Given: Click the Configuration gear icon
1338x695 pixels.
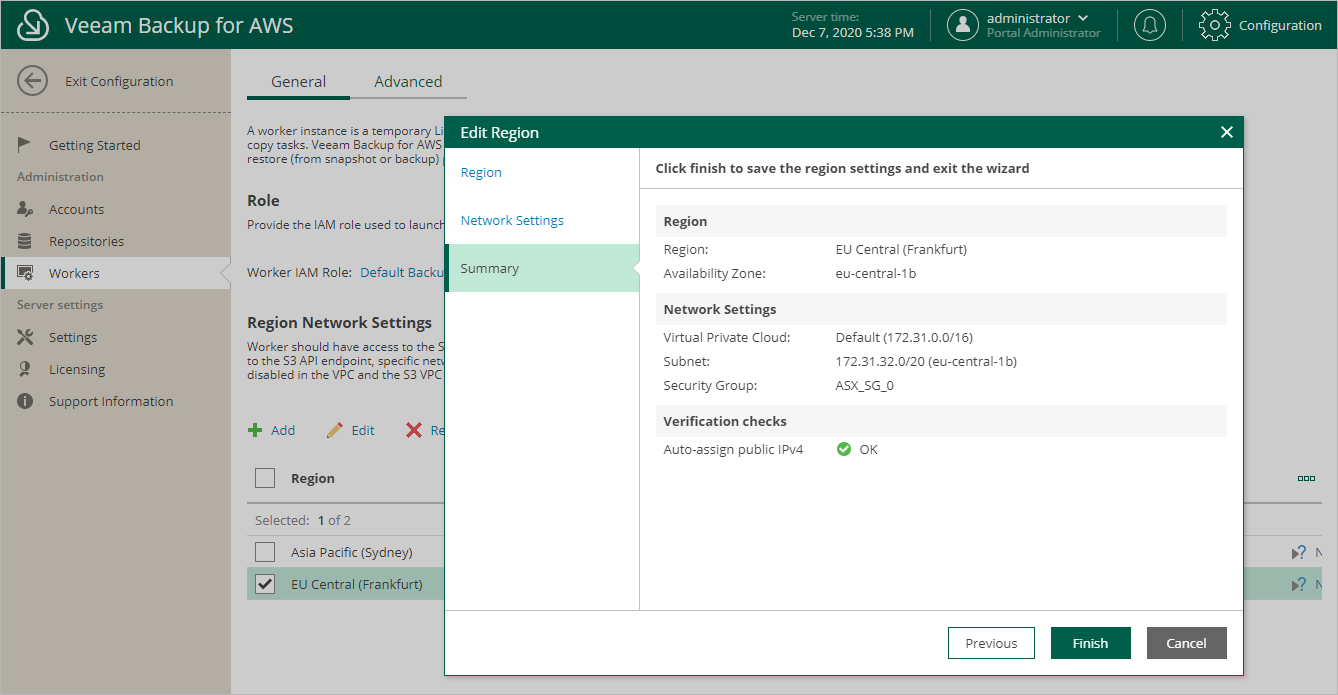Looking at the screenshot, I should click(x=1214, y=25).
